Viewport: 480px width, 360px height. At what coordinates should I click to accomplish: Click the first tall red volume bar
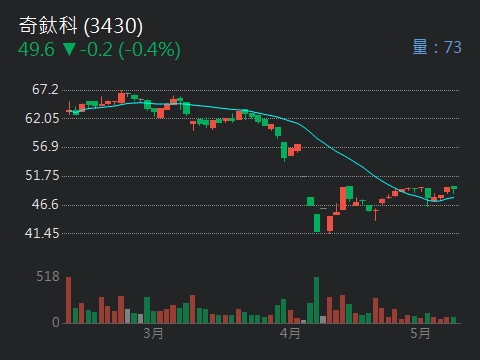click(68, 300)
